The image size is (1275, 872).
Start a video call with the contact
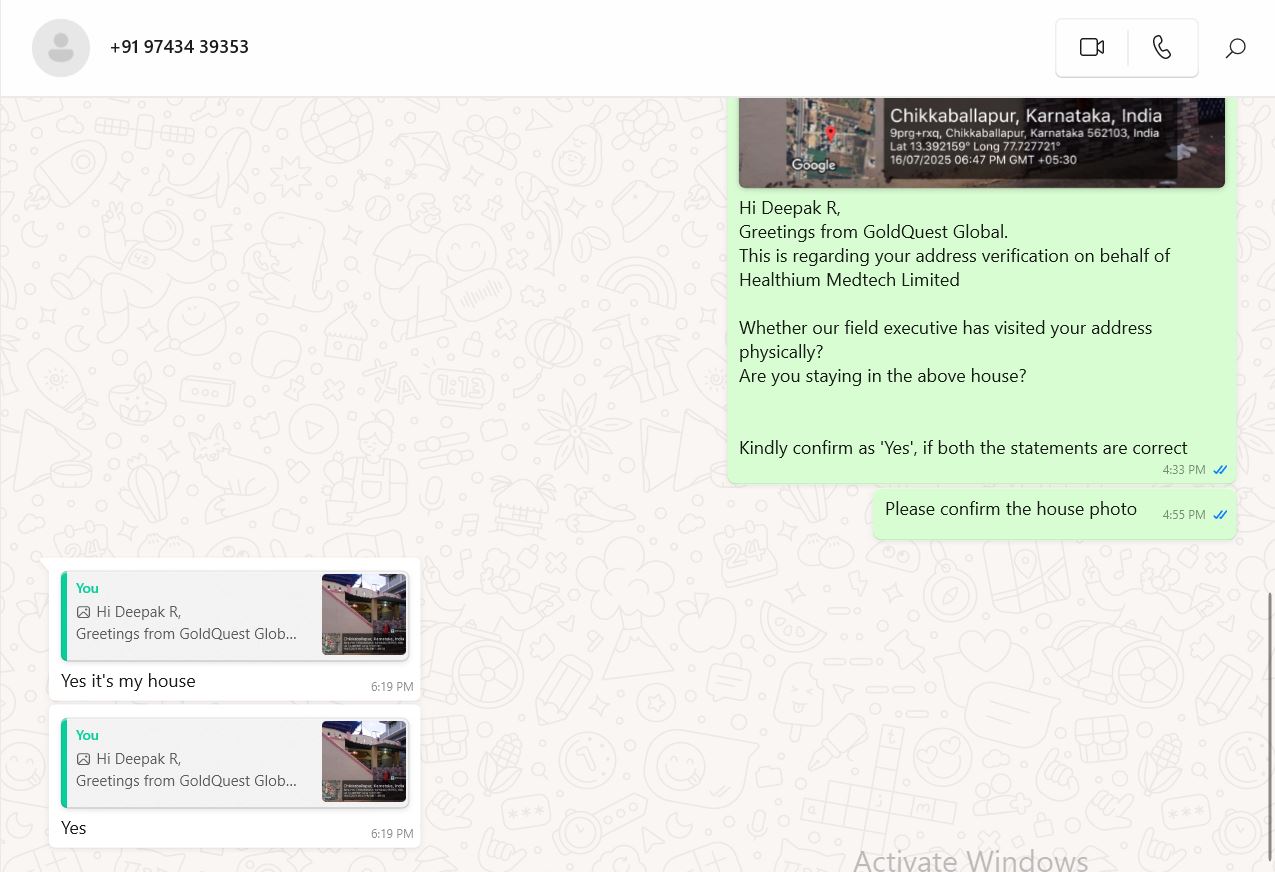pos(1091,48)
